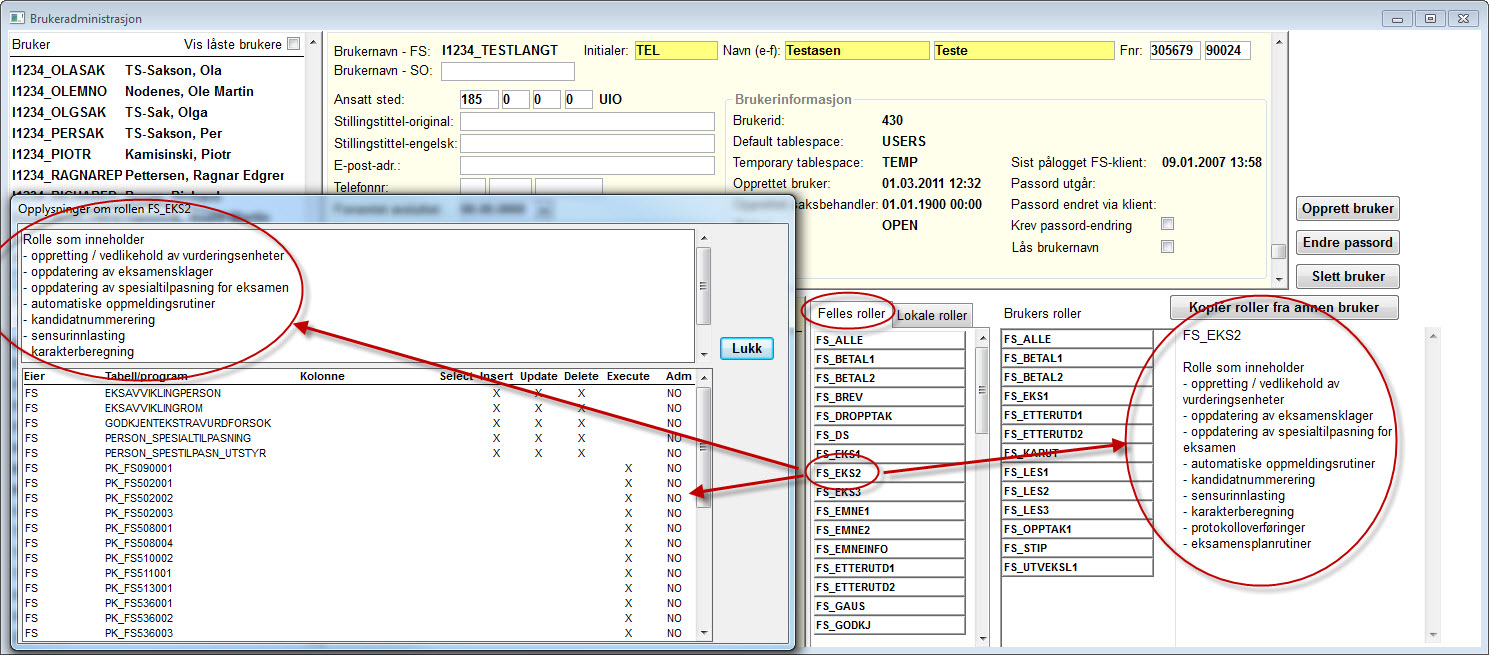Click the Brukeradministrasjon title bar app icon
This screenshot has width=1489, height=655.
17,18
